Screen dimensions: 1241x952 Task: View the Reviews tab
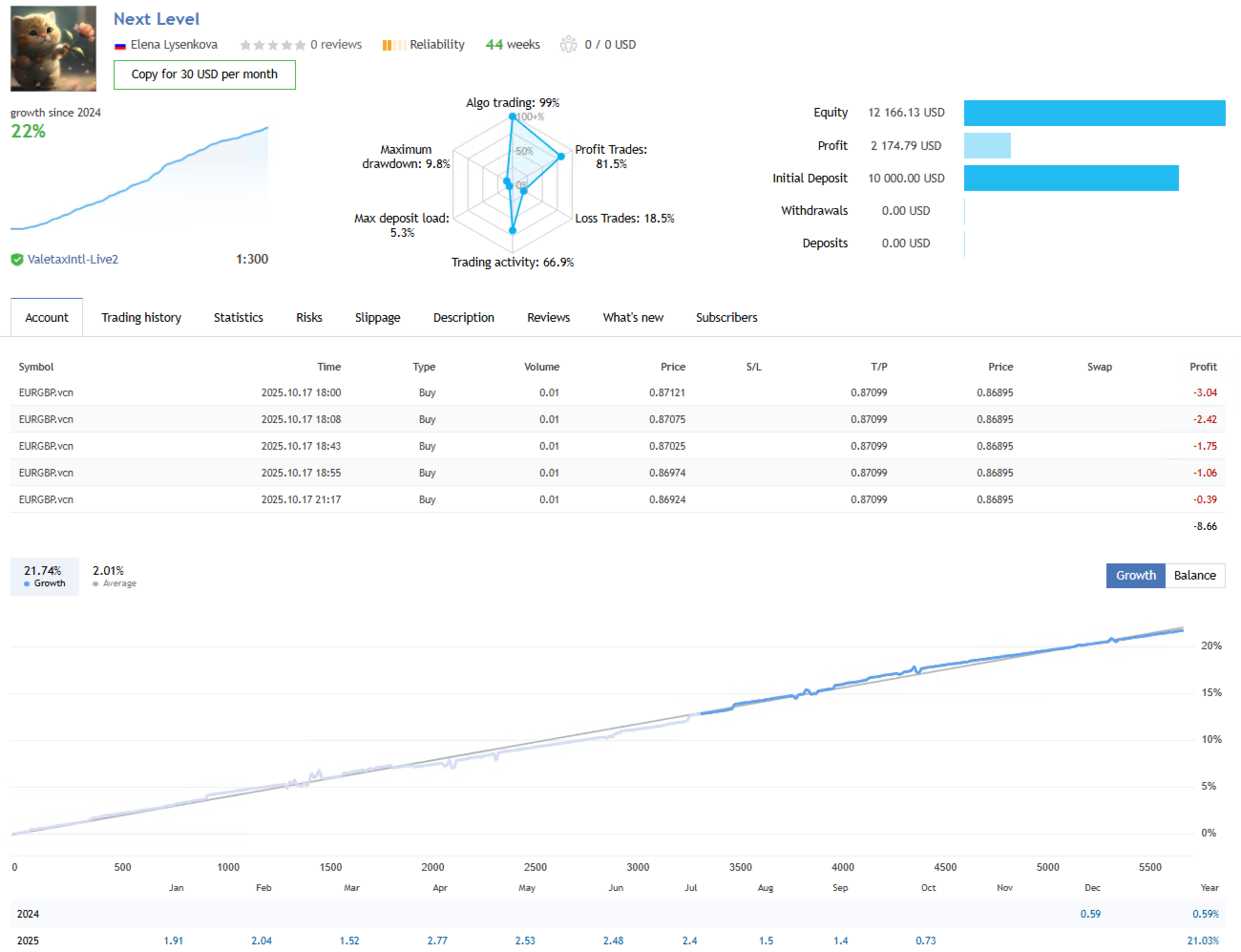(548, 317)
